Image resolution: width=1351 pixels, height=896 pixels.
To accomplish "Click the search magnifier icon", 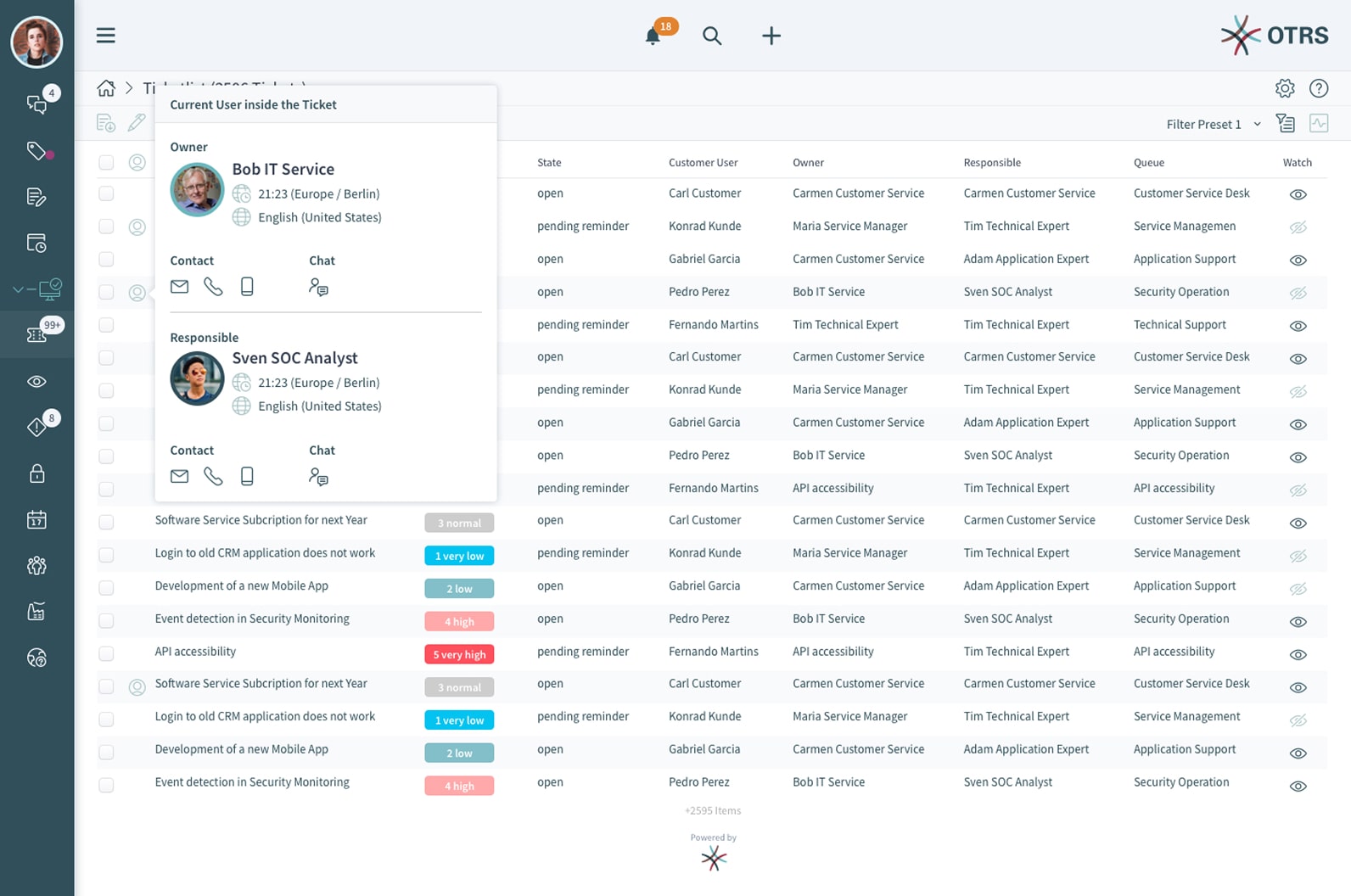I will pos(712,36).
